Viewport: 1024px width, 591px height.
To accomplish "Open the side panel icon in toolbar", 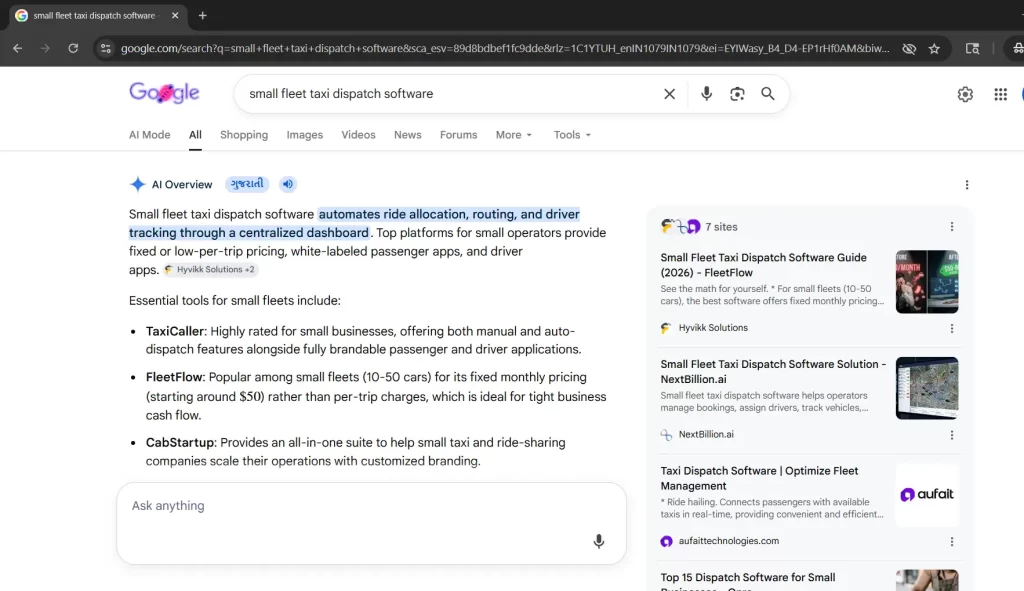I will [972, 49].
